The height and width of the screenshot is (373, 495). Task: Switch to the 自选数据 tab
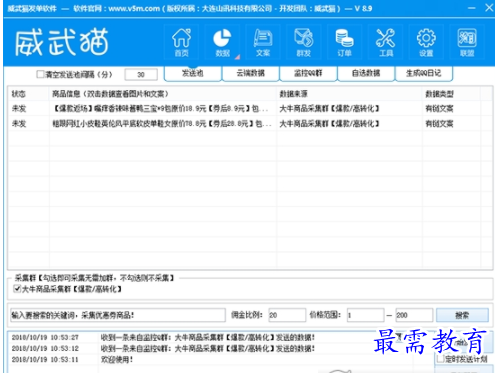[x=366, y=73]
